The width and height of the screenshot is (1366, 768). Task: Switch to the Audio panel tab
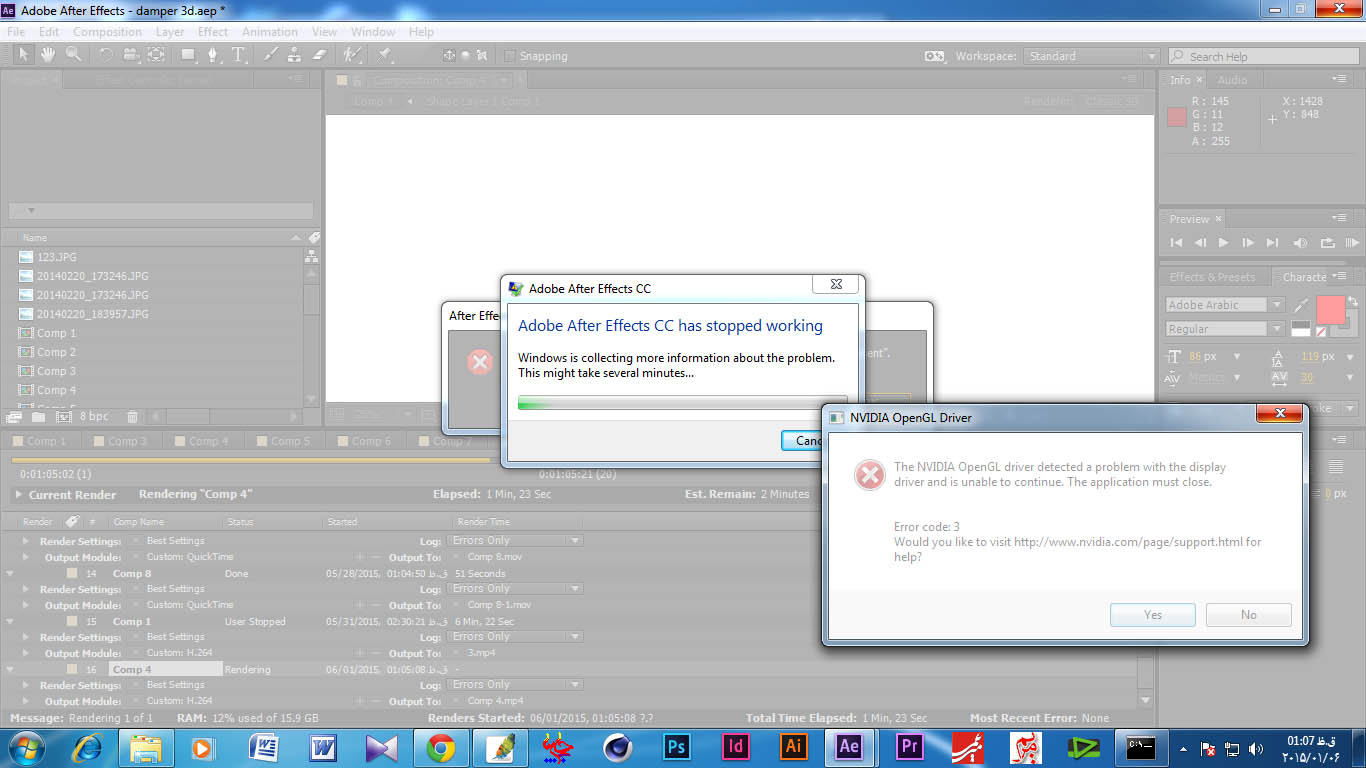coord(1232,80)
